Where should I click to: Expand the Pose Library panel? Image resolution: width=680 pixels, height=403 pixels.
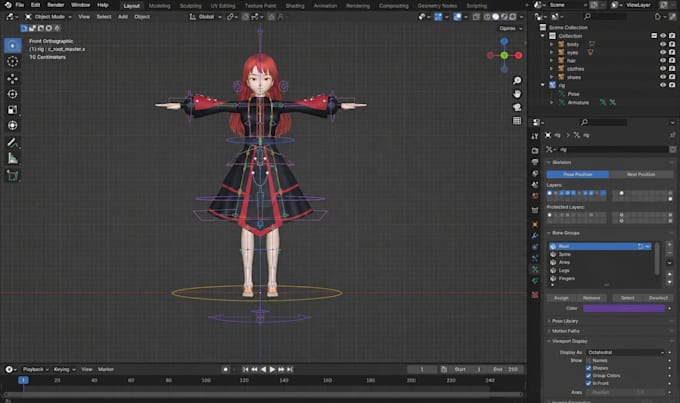(x=565, y=321)
